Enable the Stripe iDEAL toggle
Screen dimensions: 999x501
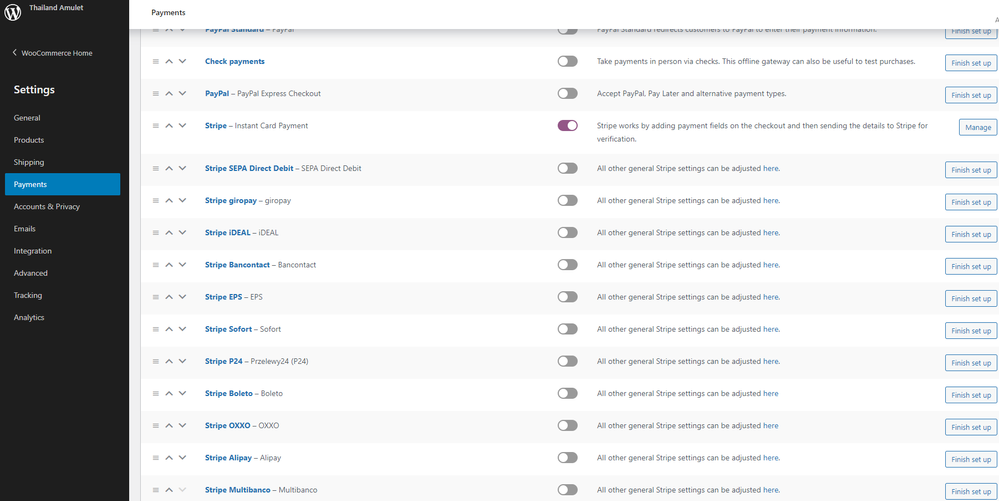pos(567,233)
